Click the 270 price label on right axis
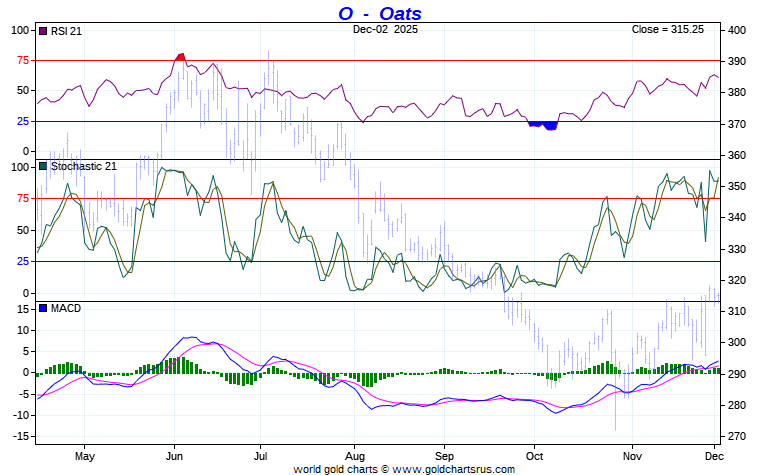760x475 pixels. point(737,436)
